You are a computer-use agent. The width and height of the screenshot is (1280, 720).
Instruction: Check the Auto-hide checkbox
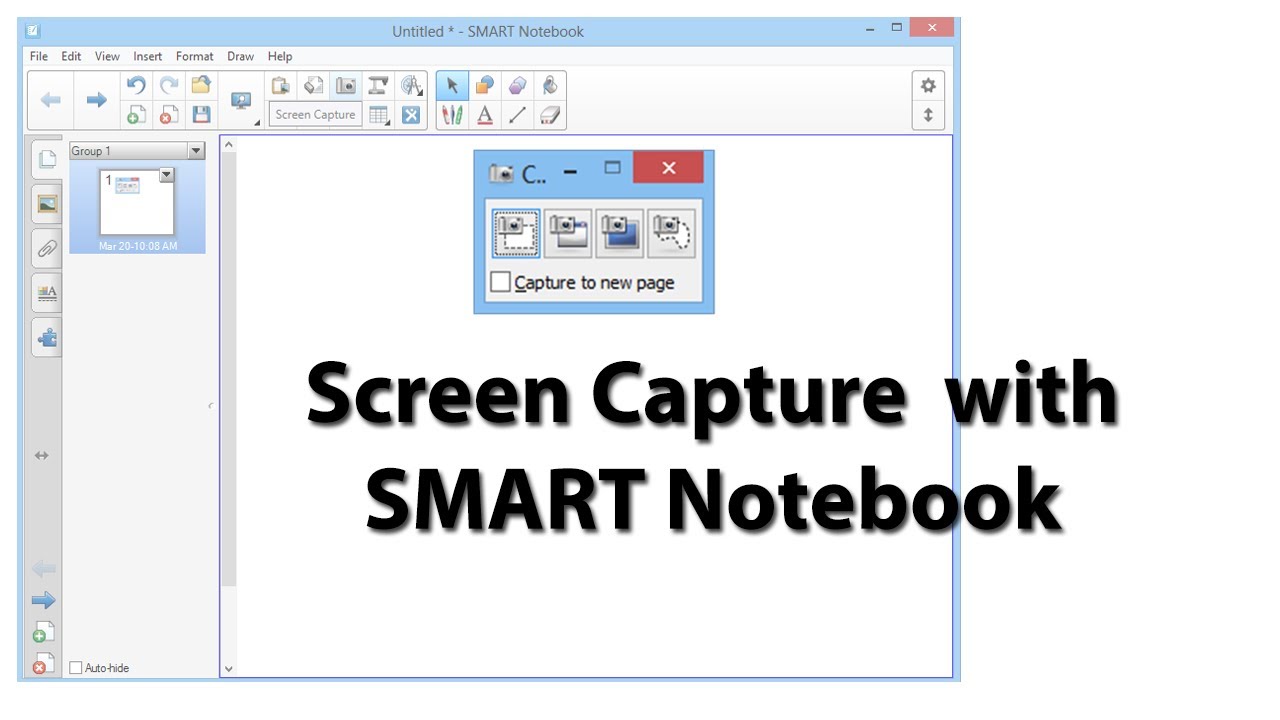tap(75, 667)
